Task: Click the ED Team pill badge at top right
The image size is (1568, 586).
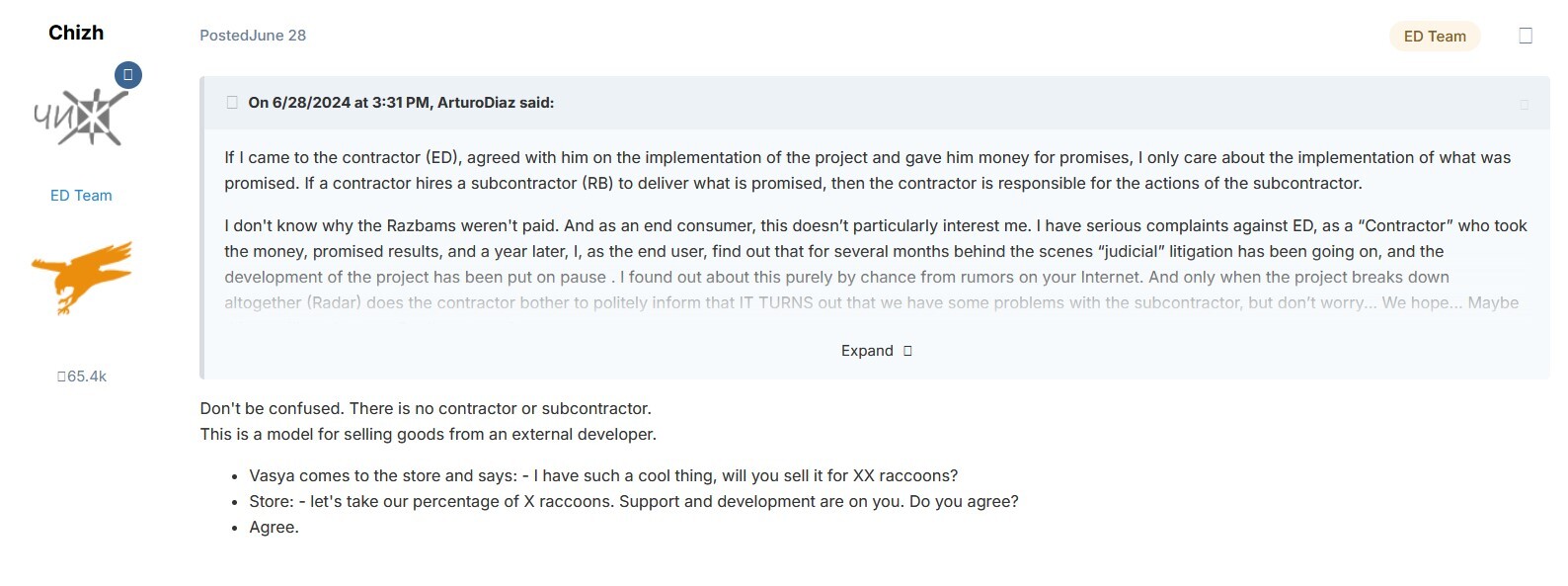Action: (x=1435, y=37)
